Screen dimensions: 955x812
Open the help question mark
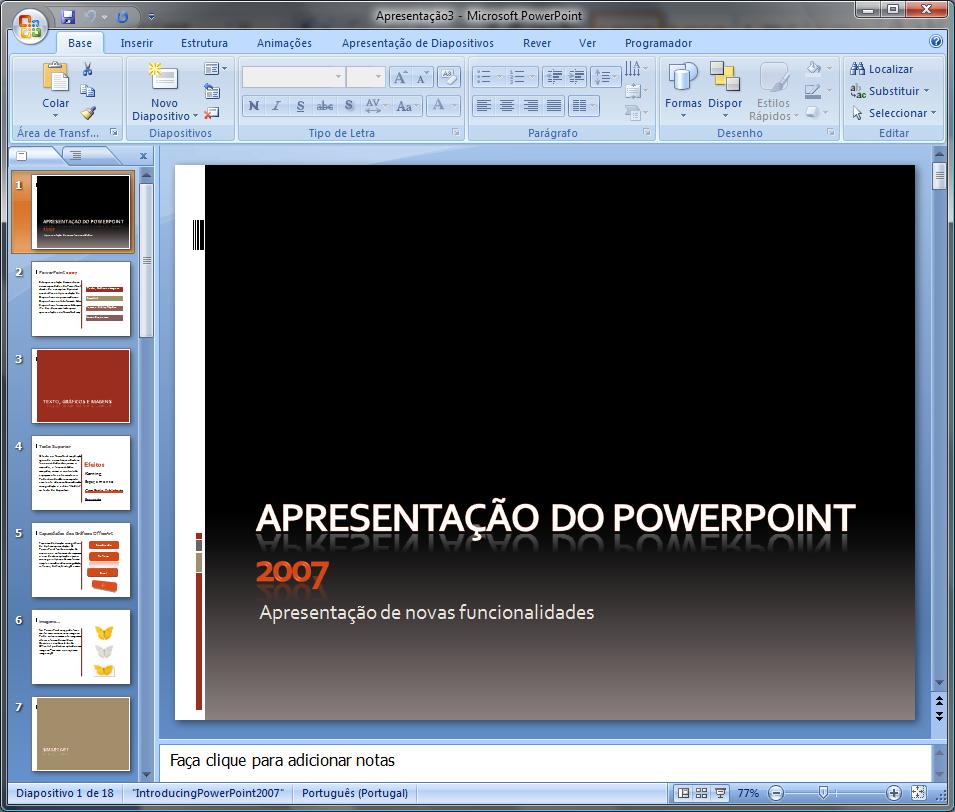click(936, 41)
